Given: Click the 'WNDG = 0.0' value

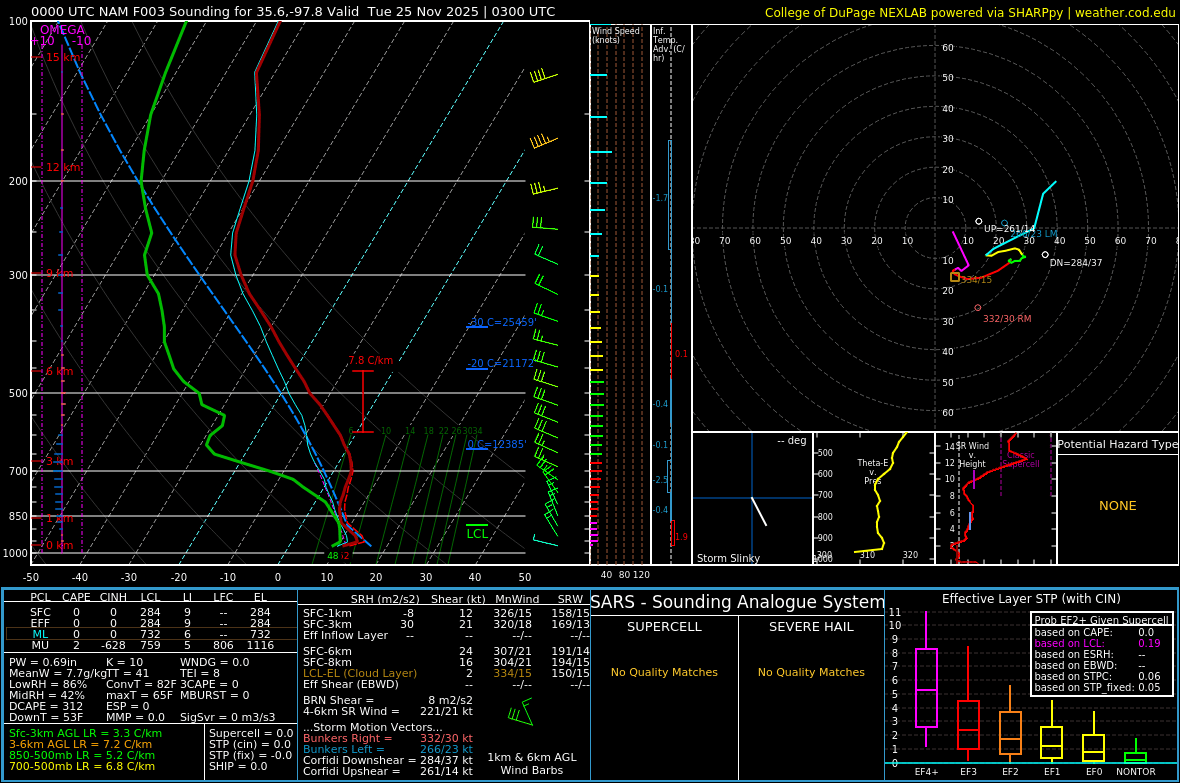Looking at the screenshot, I should 214,663.
